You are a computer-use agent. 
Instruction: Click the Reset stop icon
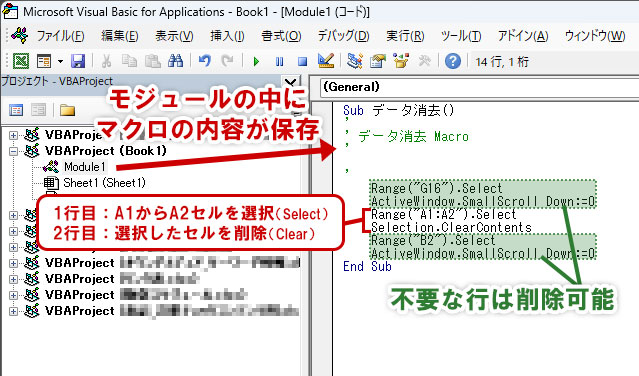point(302,62)
